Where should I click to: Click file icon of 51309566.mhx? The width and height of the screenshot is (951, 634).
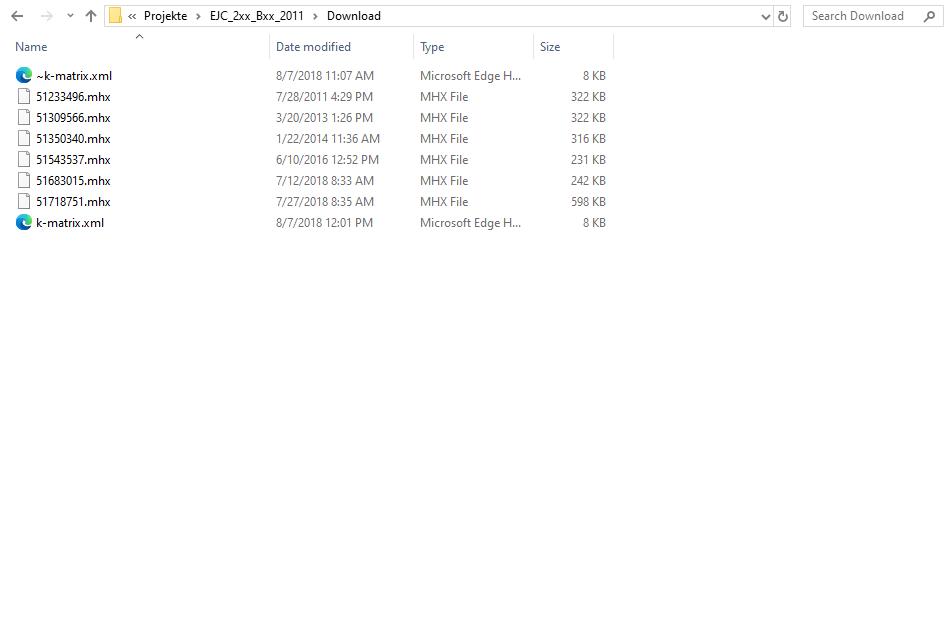pyautogui.click(x=24, y=118)
